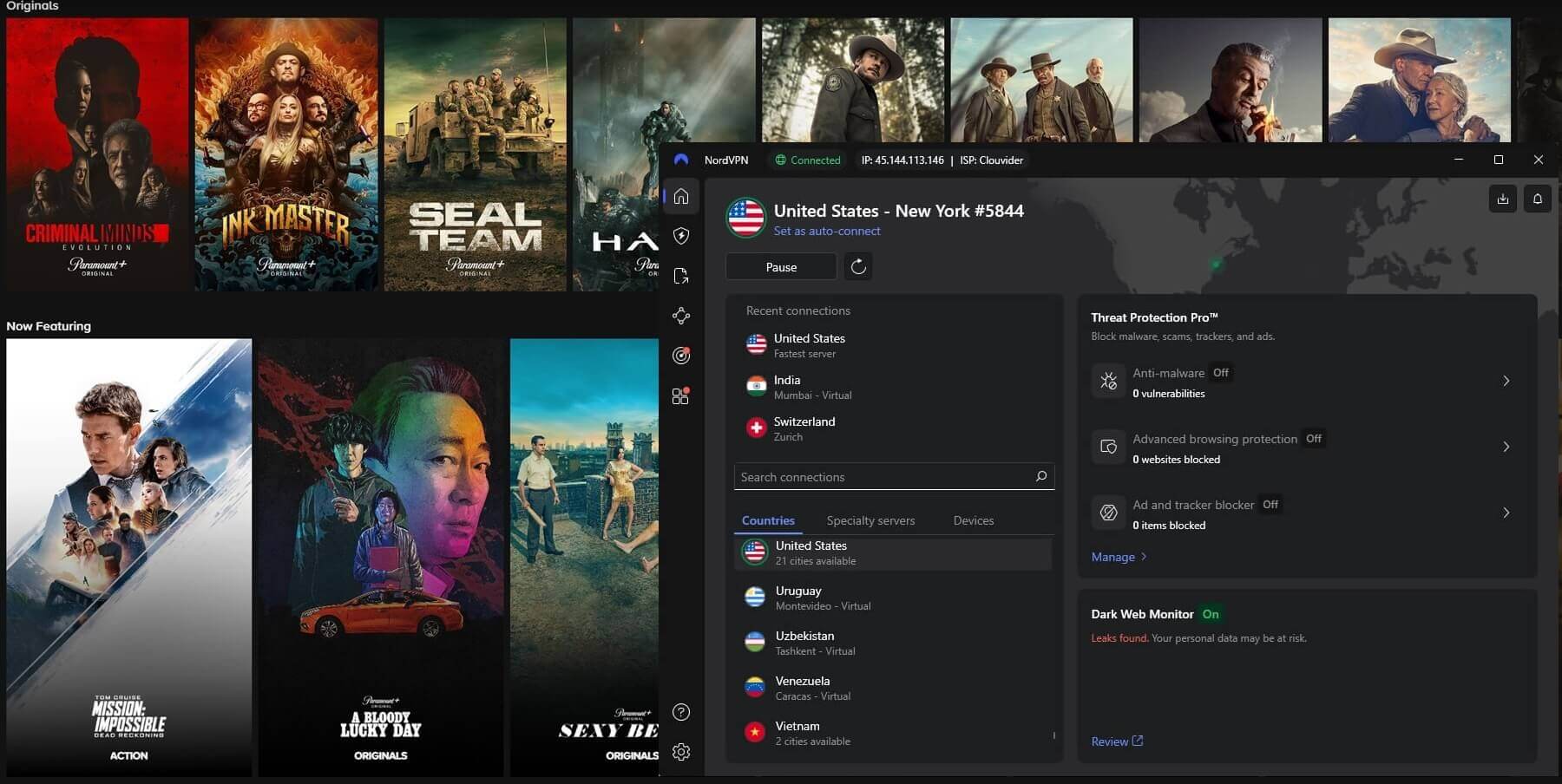1562x784 pixels.
Task: Turn on Advanced browsing protection
Action: [1313, 439]
